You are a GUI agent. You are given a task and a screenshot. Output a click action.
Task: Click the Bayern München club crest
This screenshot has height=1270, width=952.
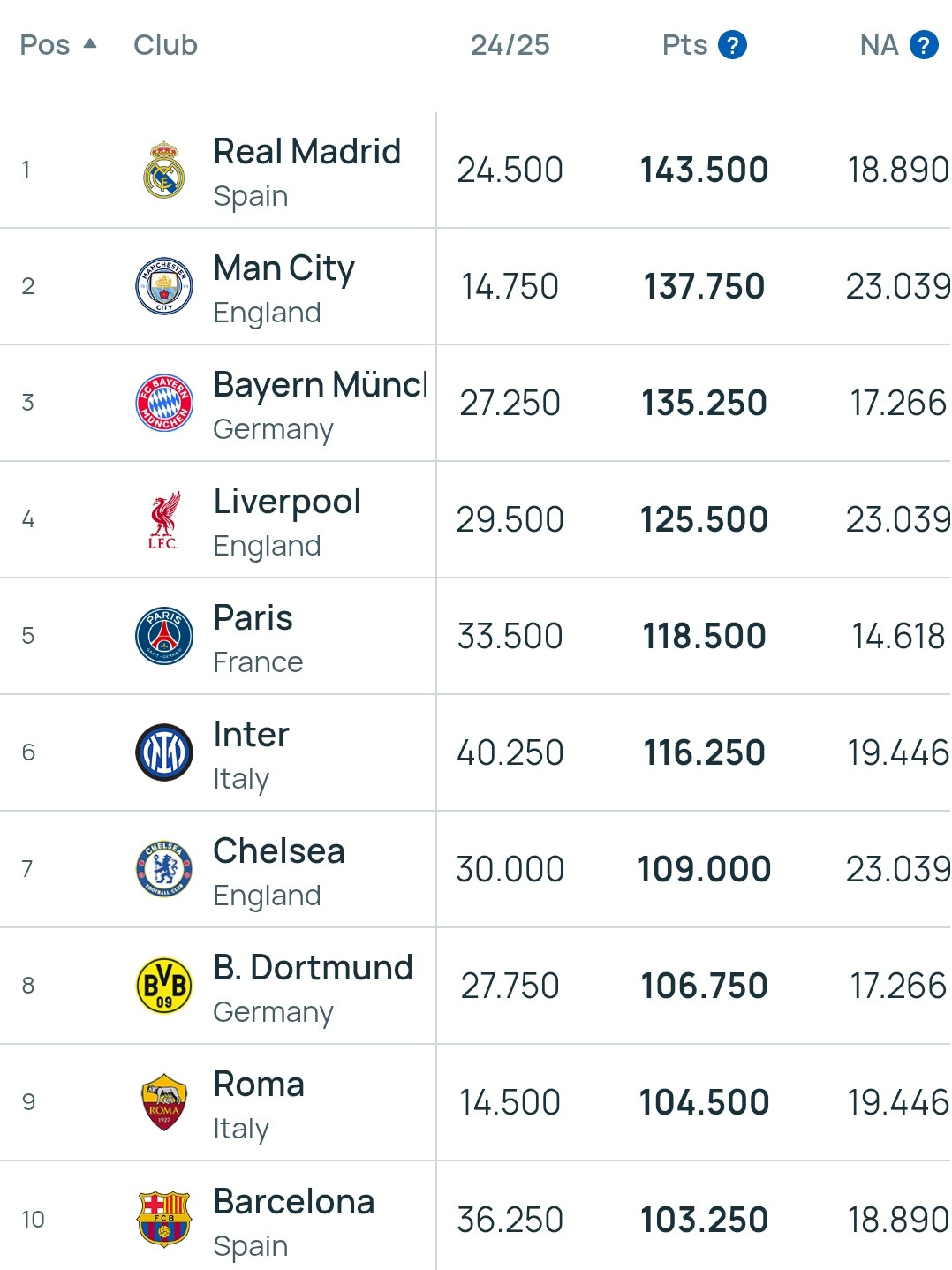point(164,403)
